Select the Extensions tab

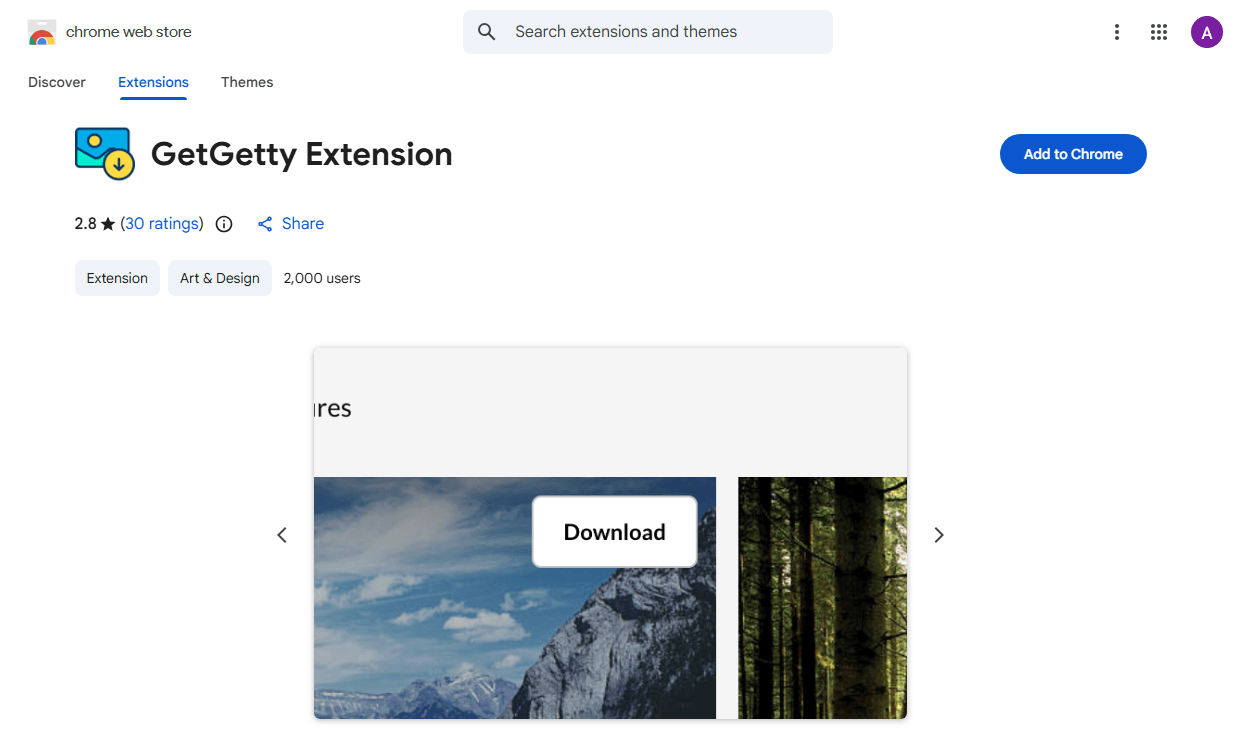[153, 82]
